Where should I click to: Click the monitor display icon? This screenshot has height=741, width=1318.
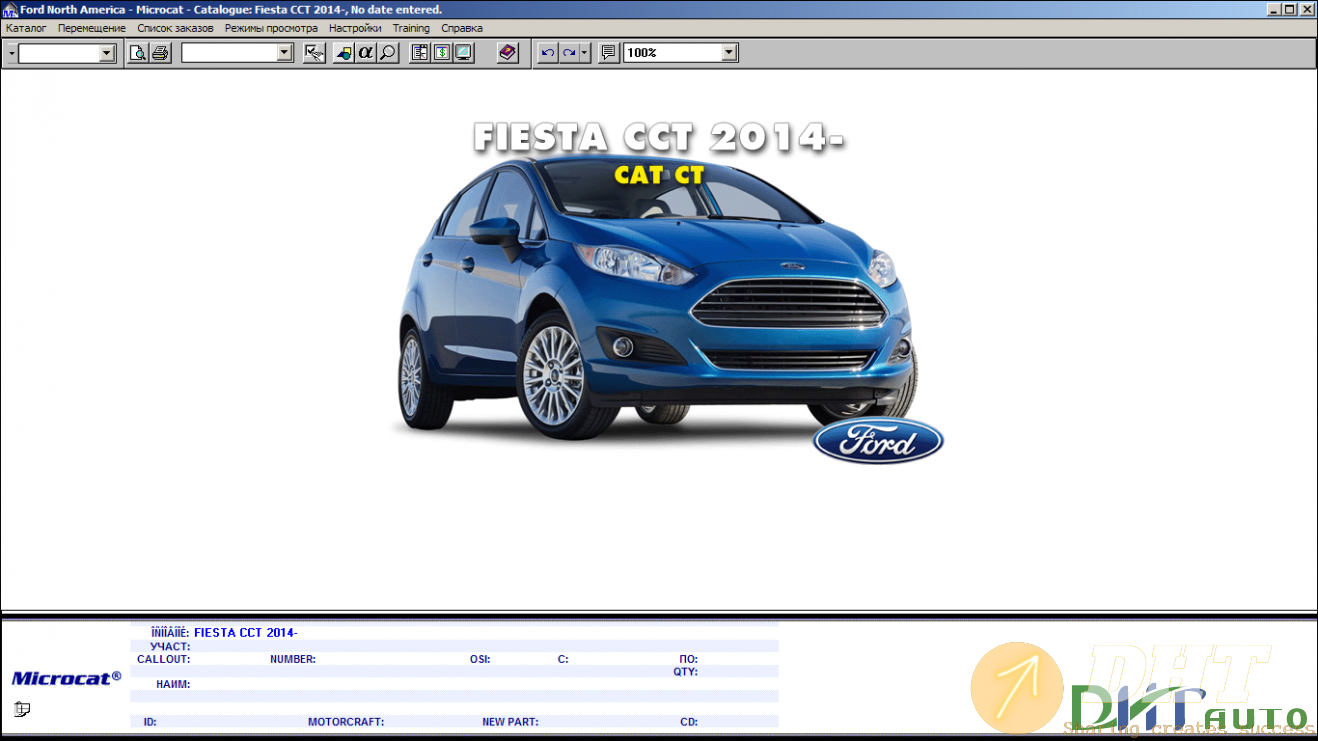pos(464,53)
